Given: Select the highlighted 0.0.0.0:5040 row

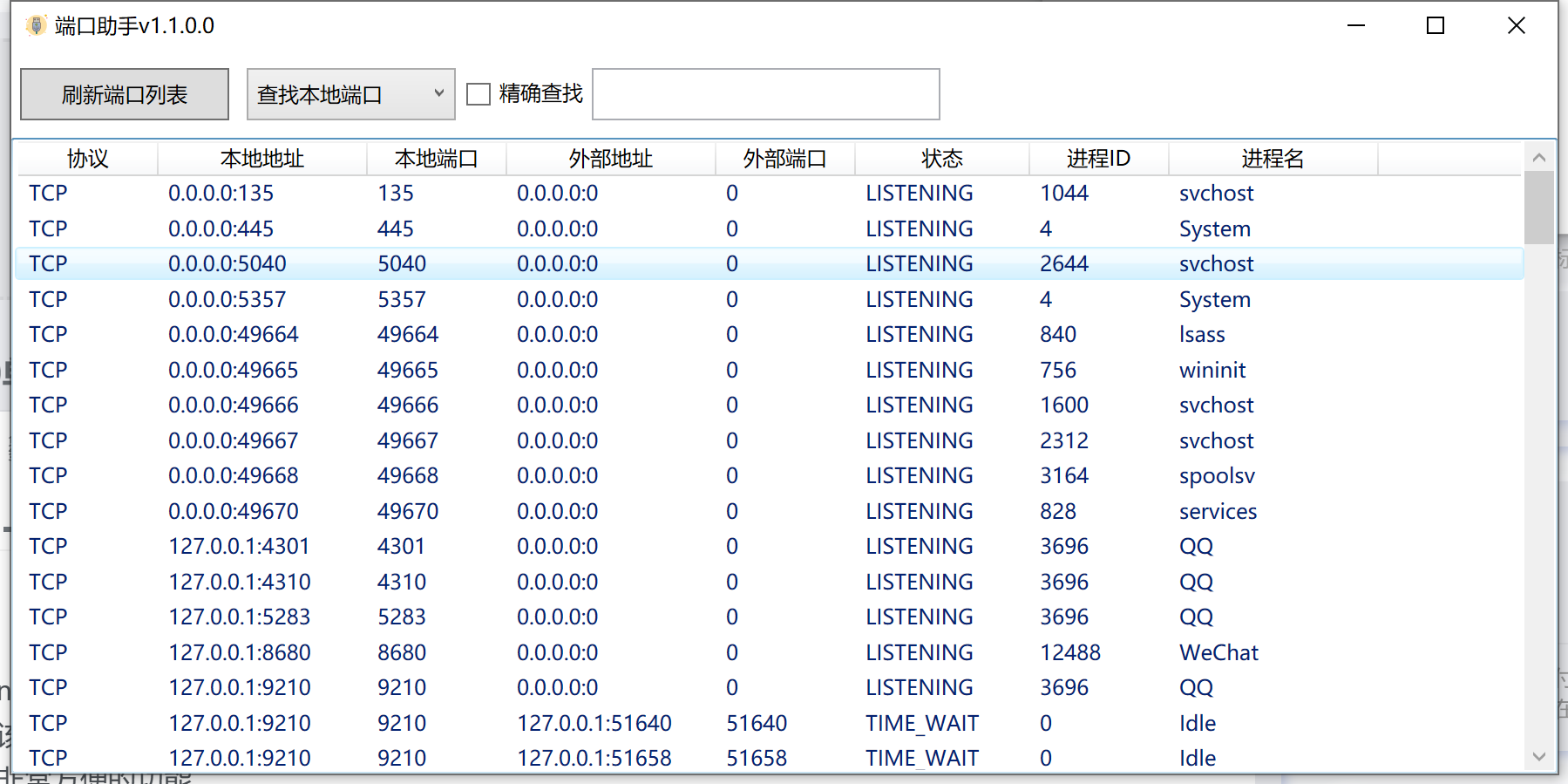Looking at the screenshot, I should pos(770,263).
